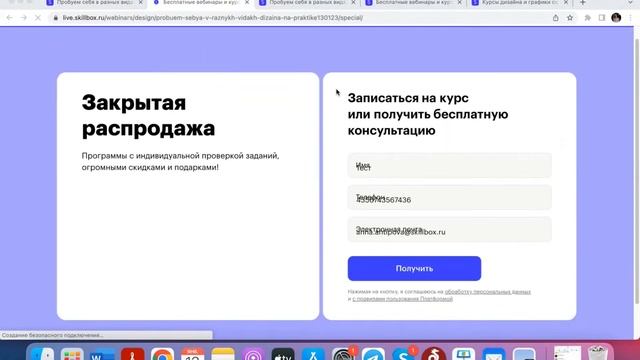Open Podcasts from the Dock

[x=253, y=354]
